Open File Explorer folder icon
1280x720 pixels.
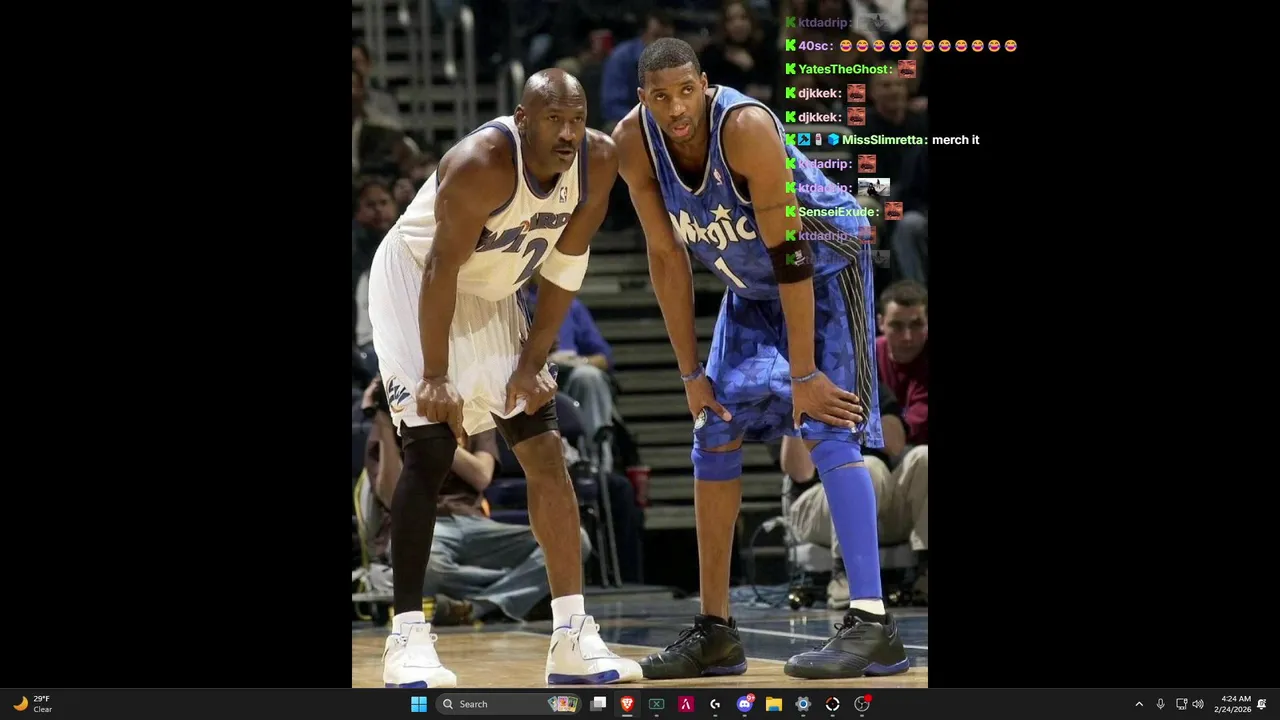(774, 704)
